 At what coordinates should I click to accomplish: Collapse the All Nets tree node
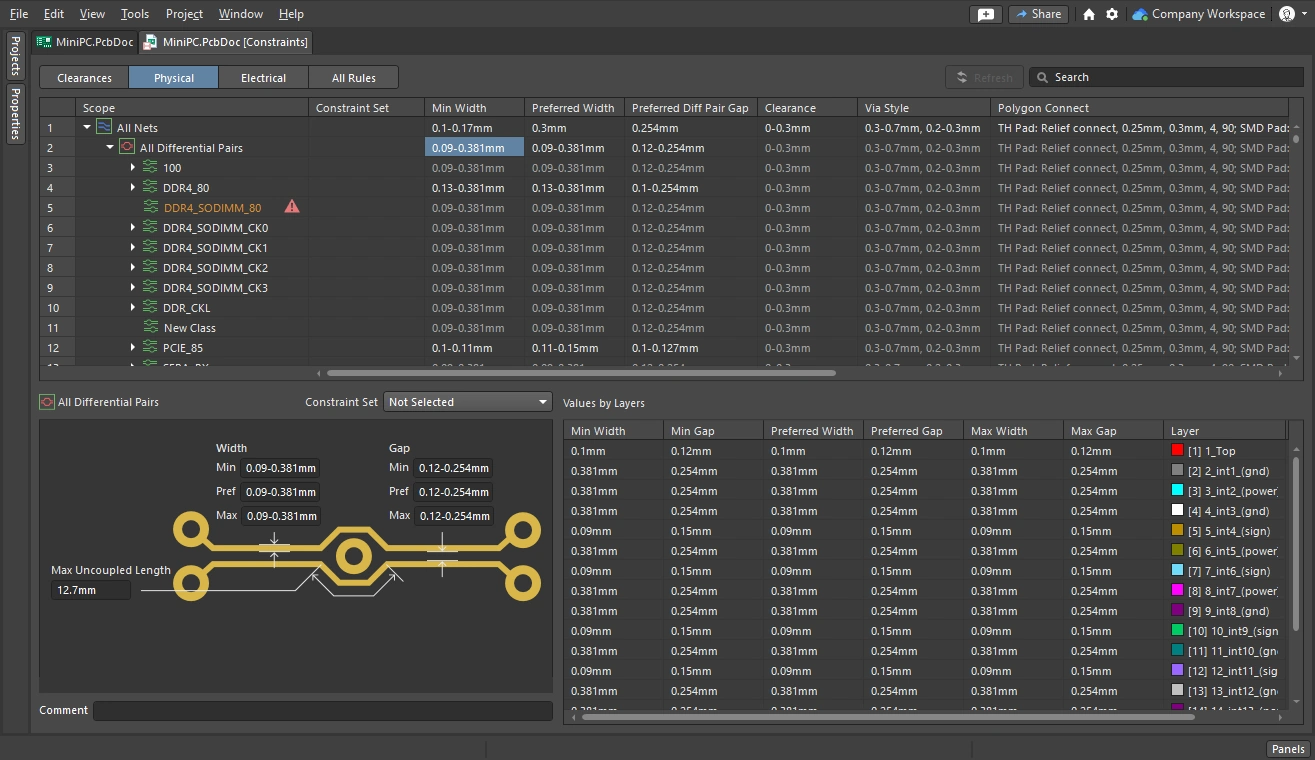pos(88,128)
